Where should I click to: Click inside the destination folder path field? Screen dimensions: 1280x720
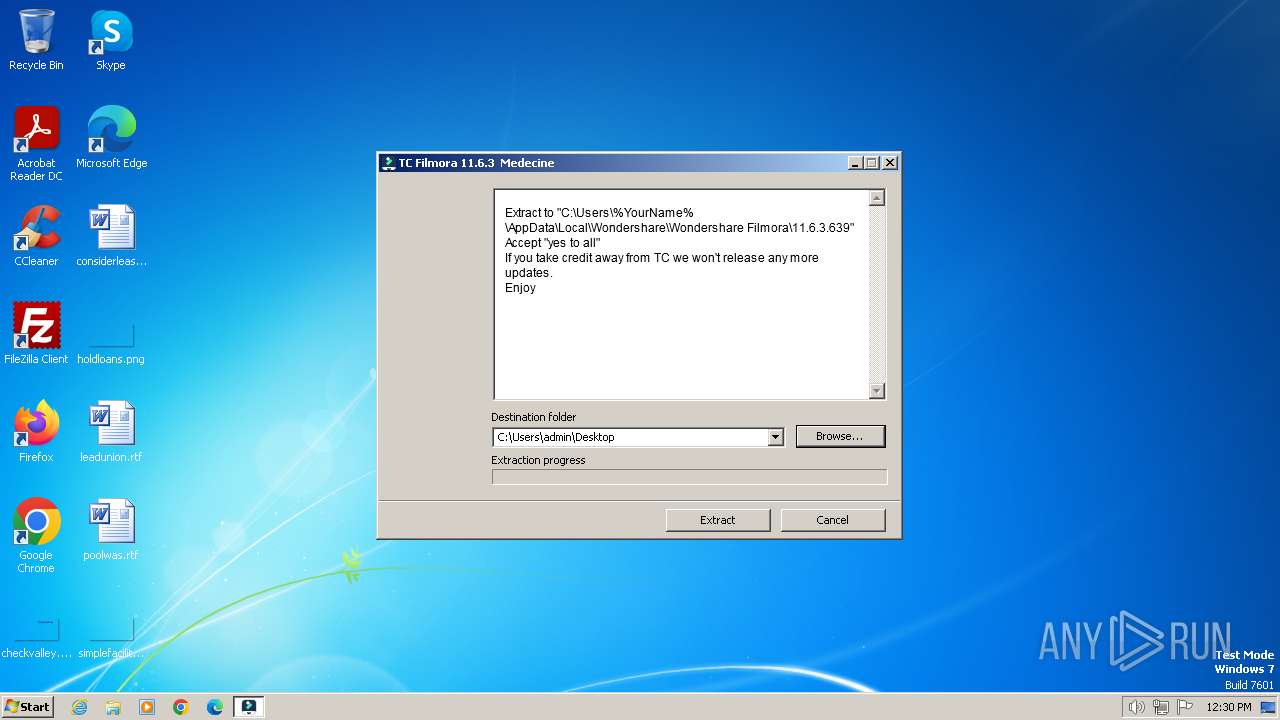(630, 437)
